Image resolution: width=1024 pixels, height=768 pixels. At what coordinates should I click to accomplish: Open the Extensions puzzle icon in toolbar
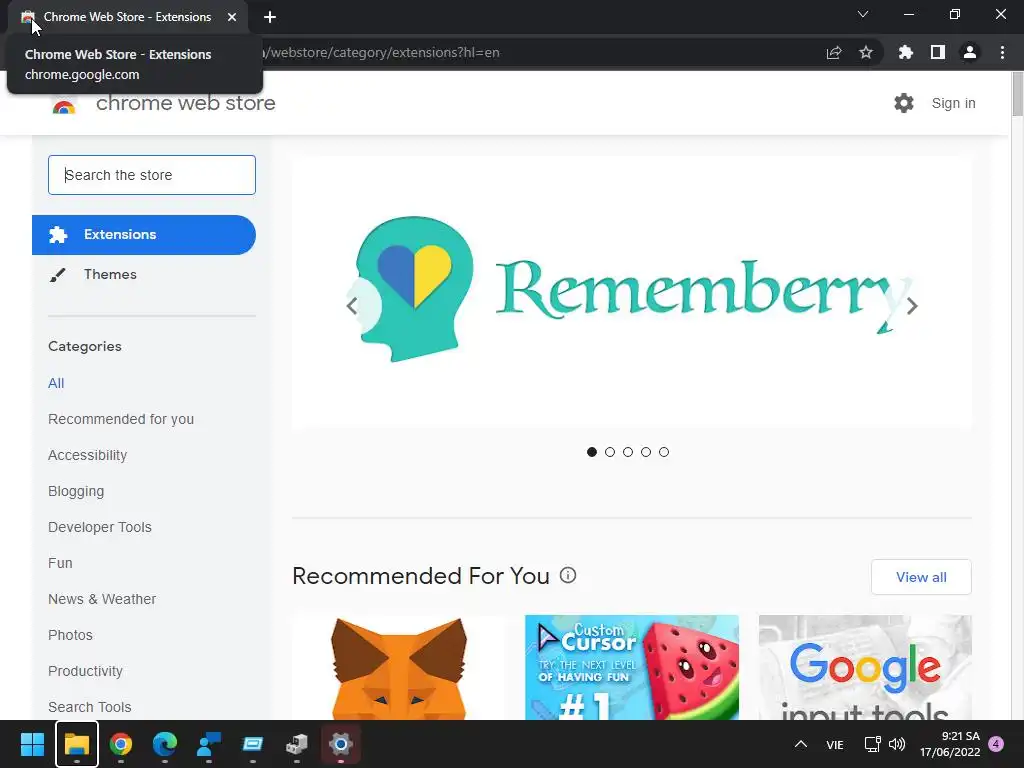(905, 52)
